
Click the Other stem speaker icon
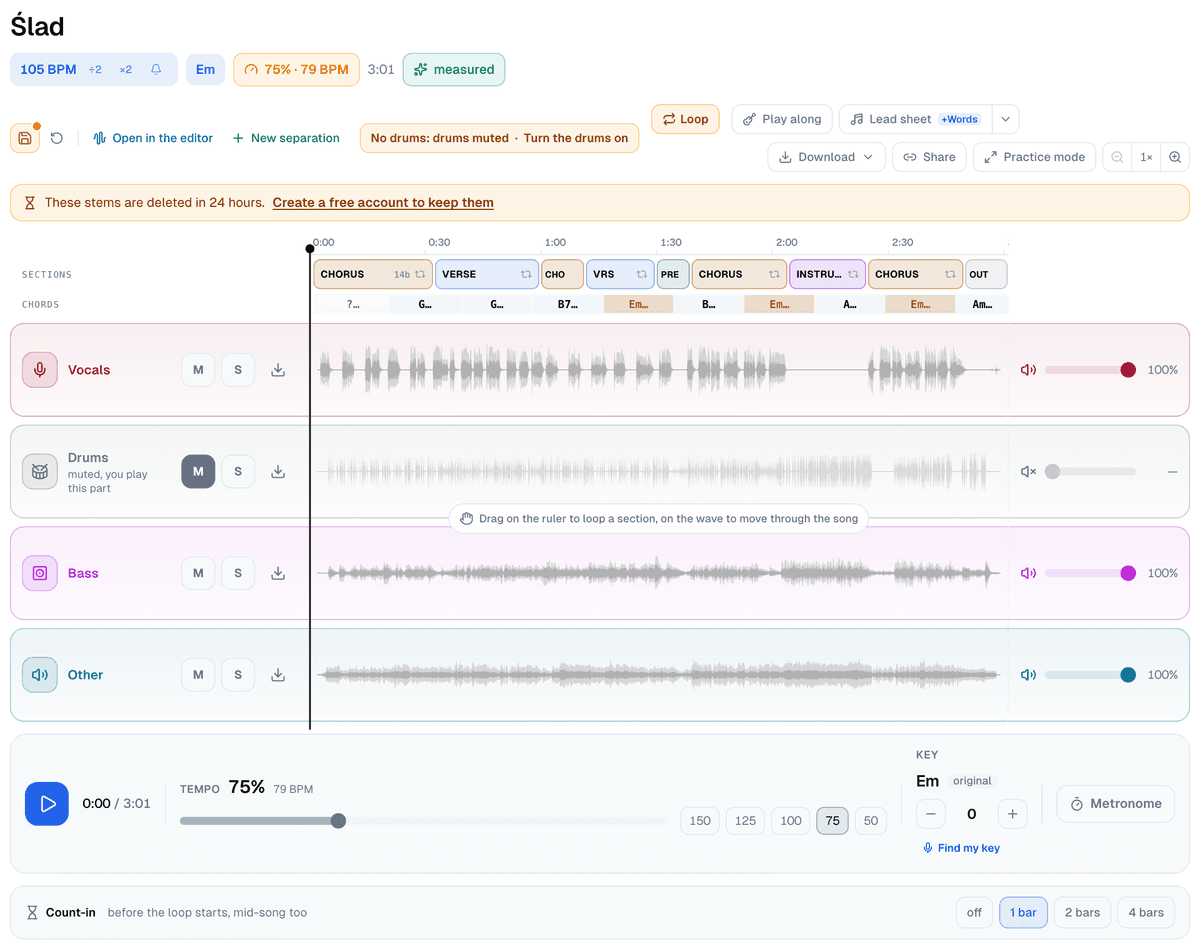click(40, 675)
